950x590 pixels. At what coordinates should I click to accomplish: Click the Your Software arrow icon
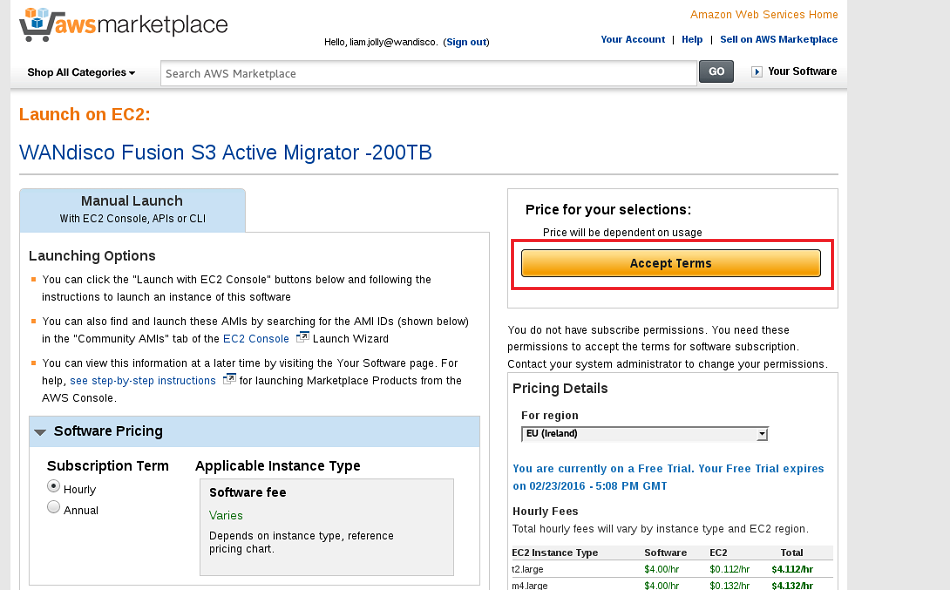pos(756,71)
